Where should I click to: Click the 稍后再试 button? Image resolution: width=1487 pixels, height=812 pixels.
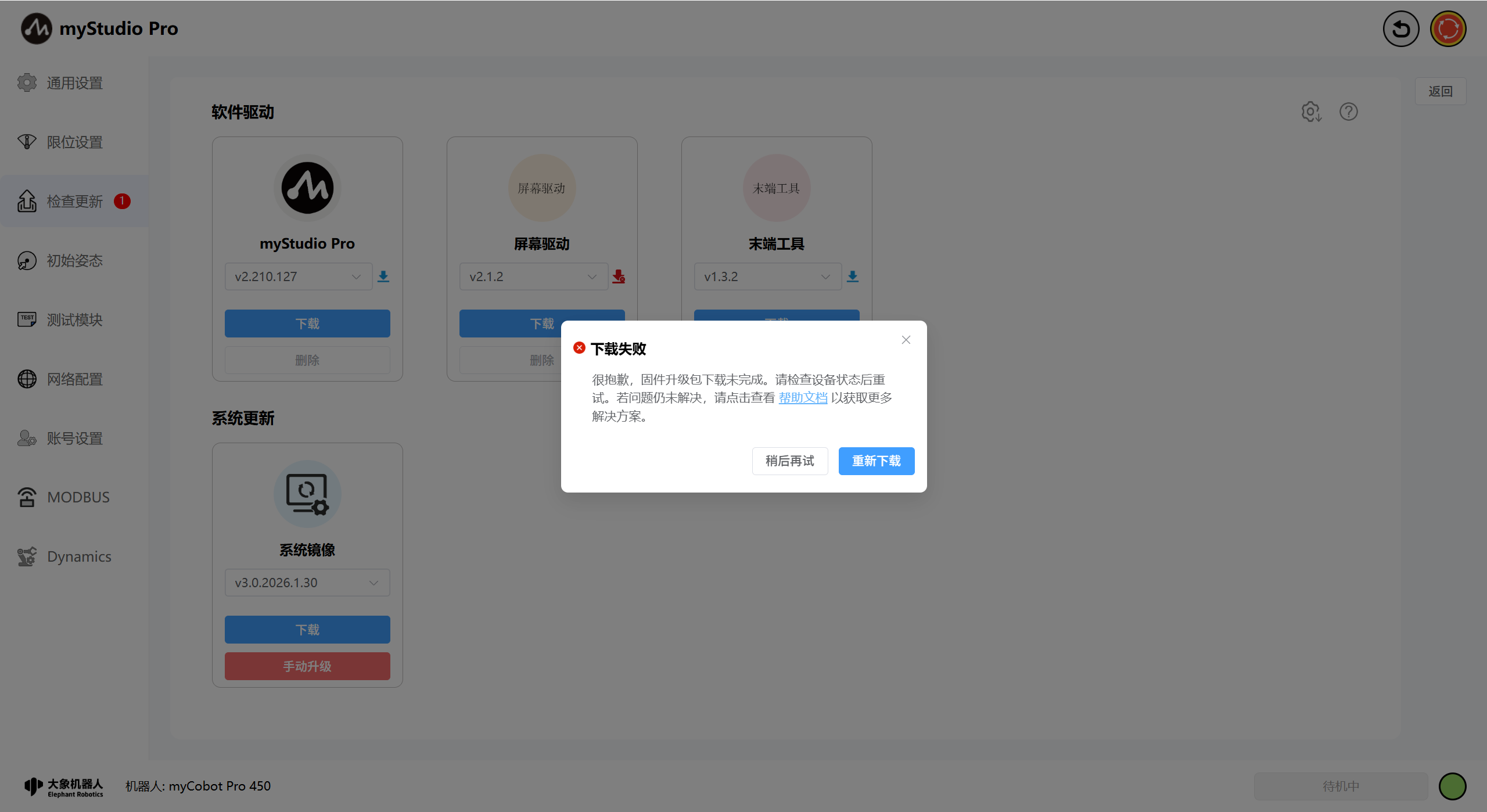[x=789, y=461]
